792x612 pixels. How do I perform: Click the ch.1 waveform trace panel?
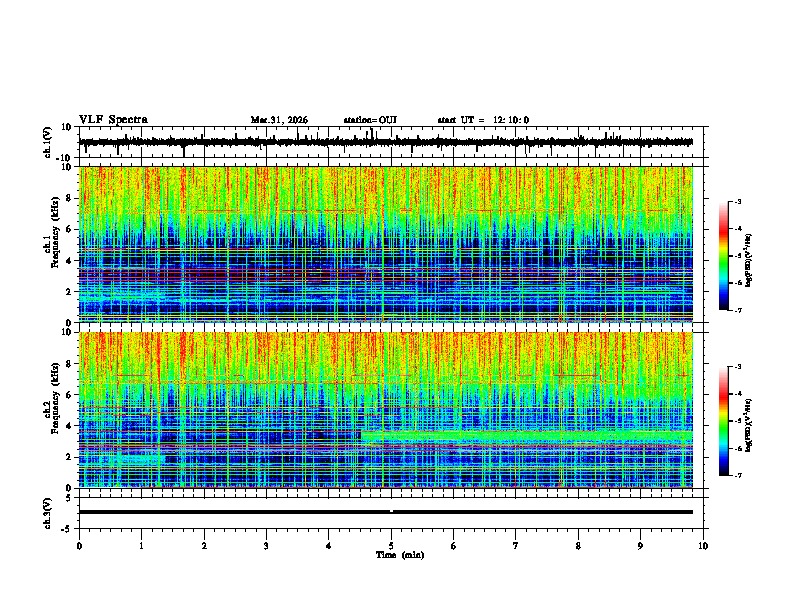[x=391, y=142]
